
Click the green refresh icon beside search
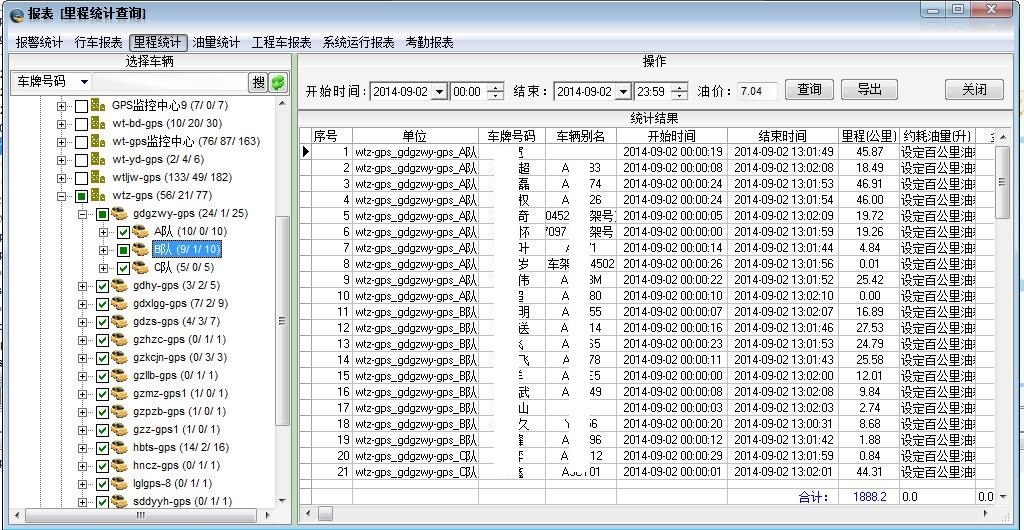278,82
